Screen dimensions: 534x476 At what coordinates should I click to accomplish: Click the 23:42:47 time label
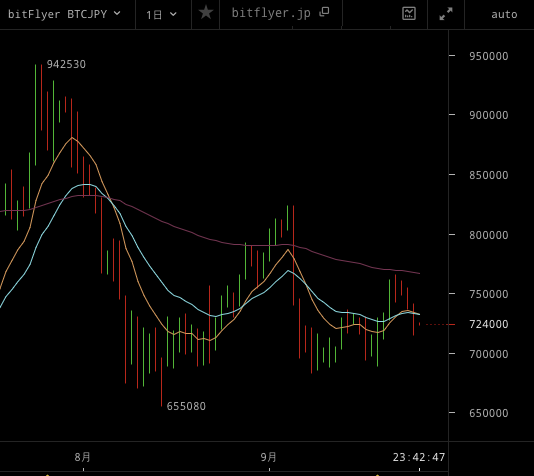pos(419,457)
